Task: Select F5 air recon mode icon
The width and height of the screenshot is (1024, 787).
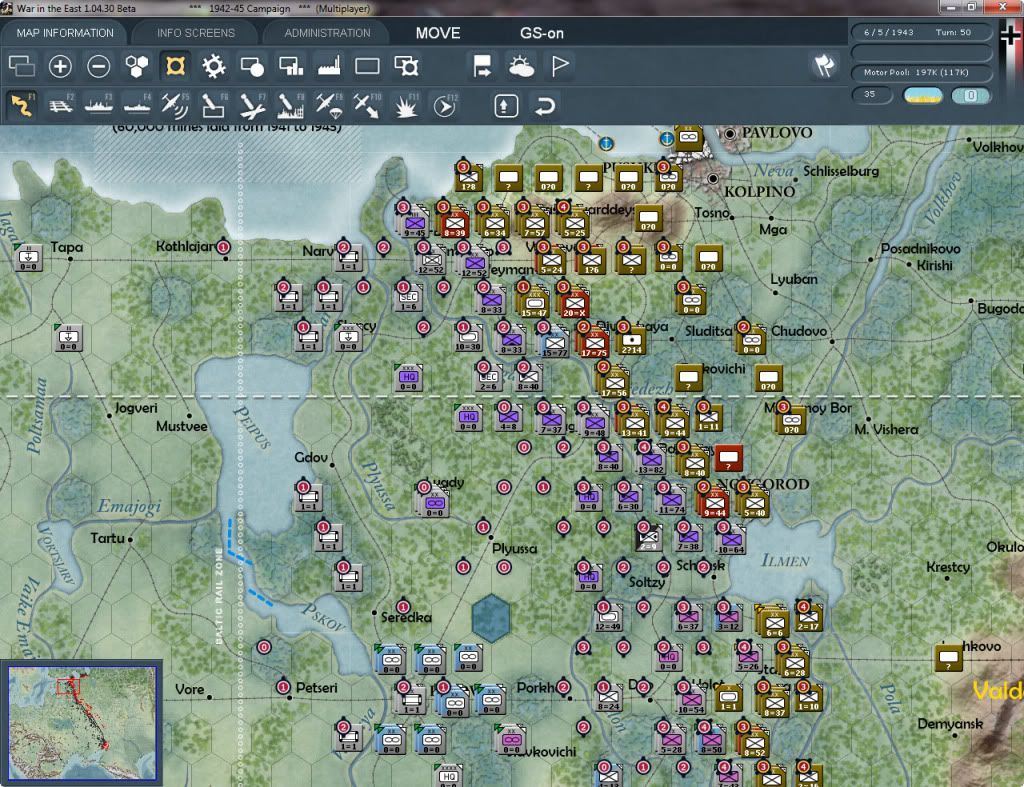Action: point(175,105)
